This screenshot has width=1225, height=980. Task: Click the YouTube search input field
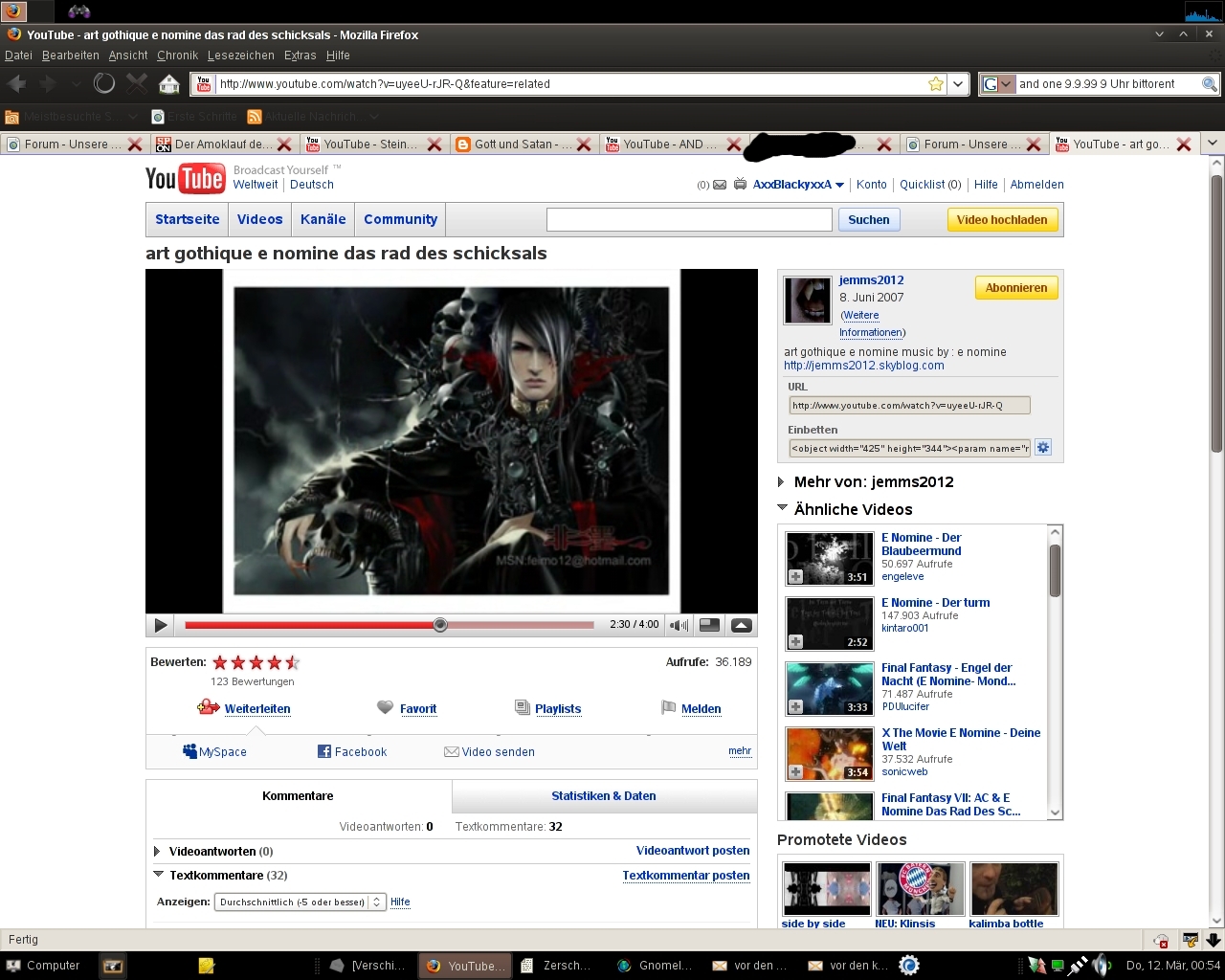pos(688,220)
